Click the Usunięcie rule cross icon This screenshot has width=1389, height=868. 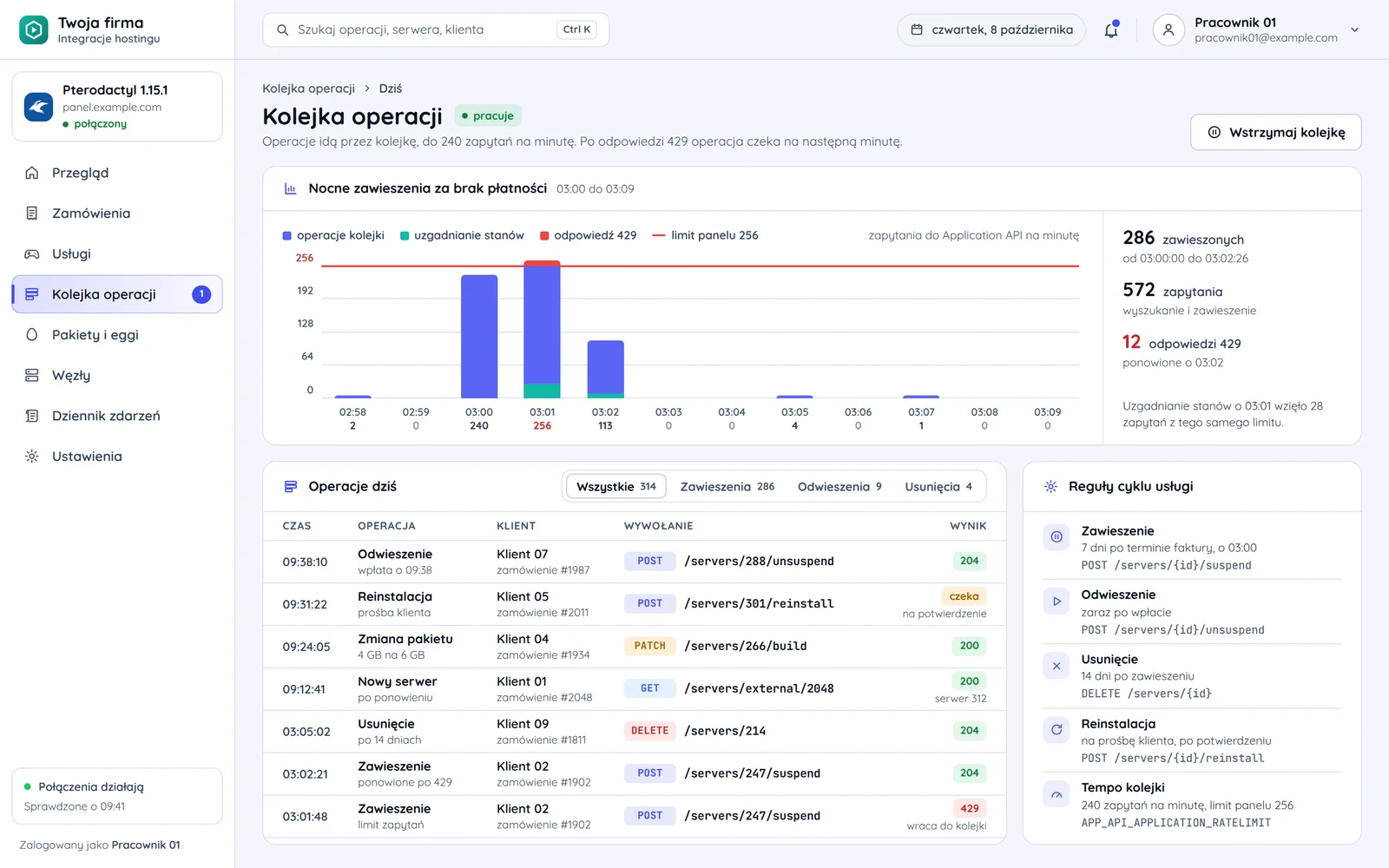pos(1057,666)
